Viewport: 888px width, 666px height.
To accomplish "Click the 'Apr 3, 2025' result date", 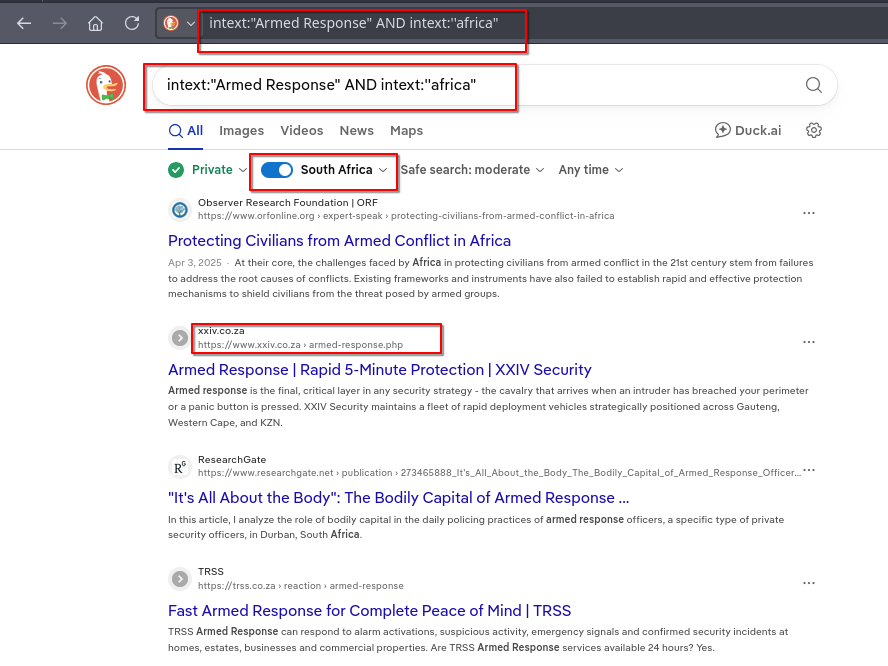I will [195, 263].
